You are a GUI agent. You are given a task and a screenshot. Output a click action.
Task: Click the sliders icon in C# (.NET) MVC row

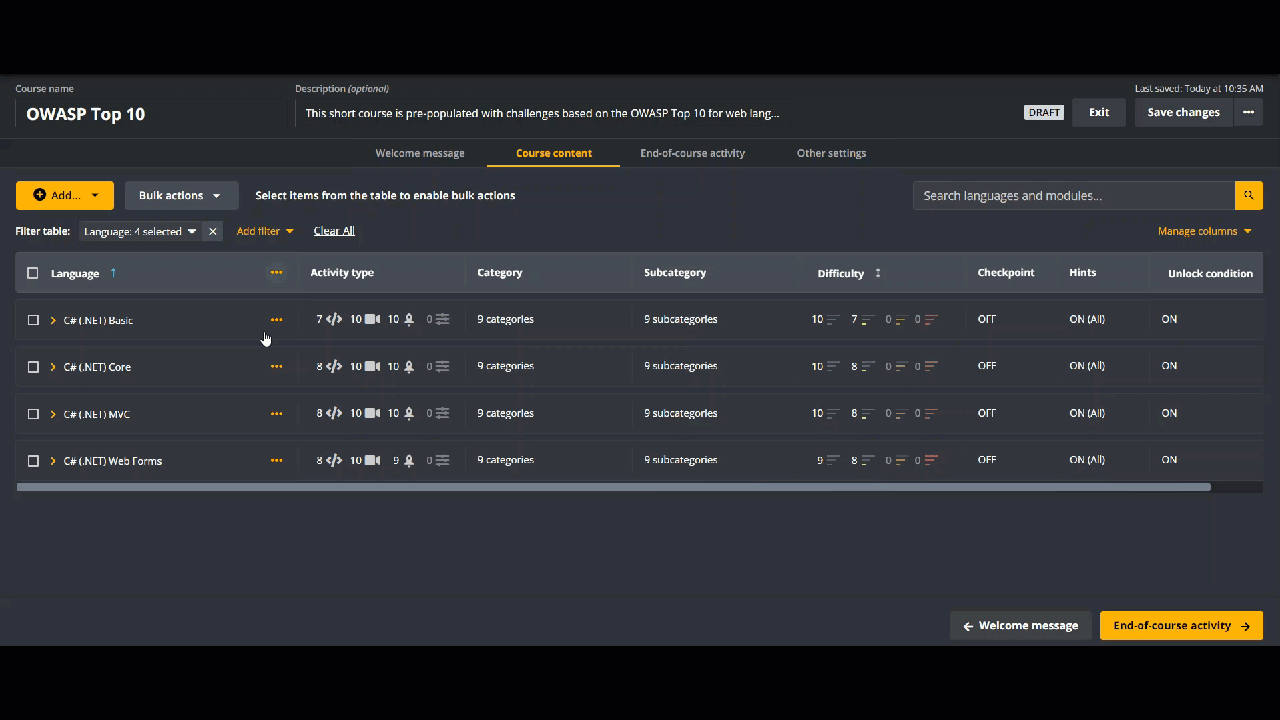click(442, 414)
